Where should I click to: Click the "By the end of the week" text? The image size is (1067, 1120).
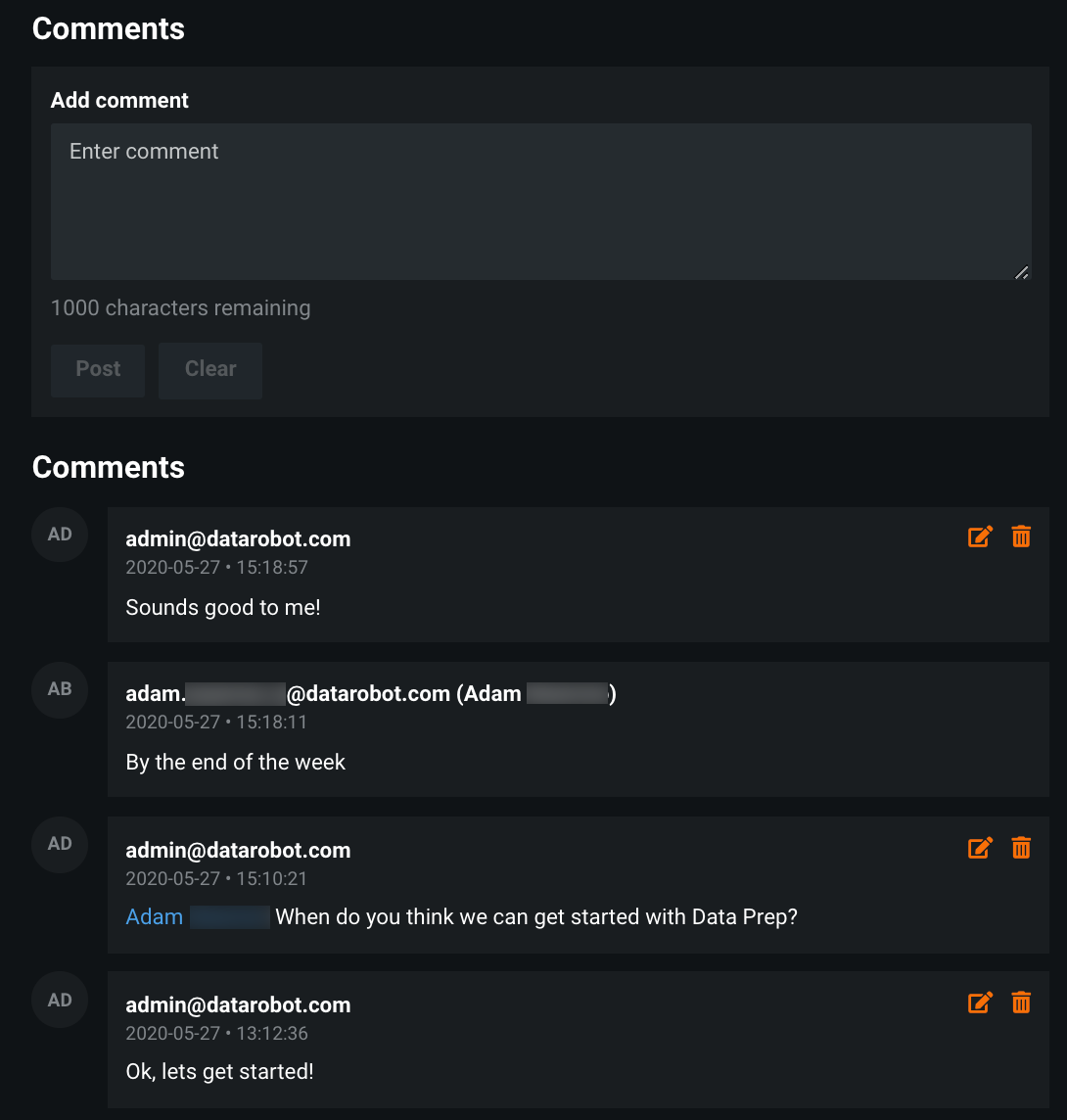pos(236,763)
